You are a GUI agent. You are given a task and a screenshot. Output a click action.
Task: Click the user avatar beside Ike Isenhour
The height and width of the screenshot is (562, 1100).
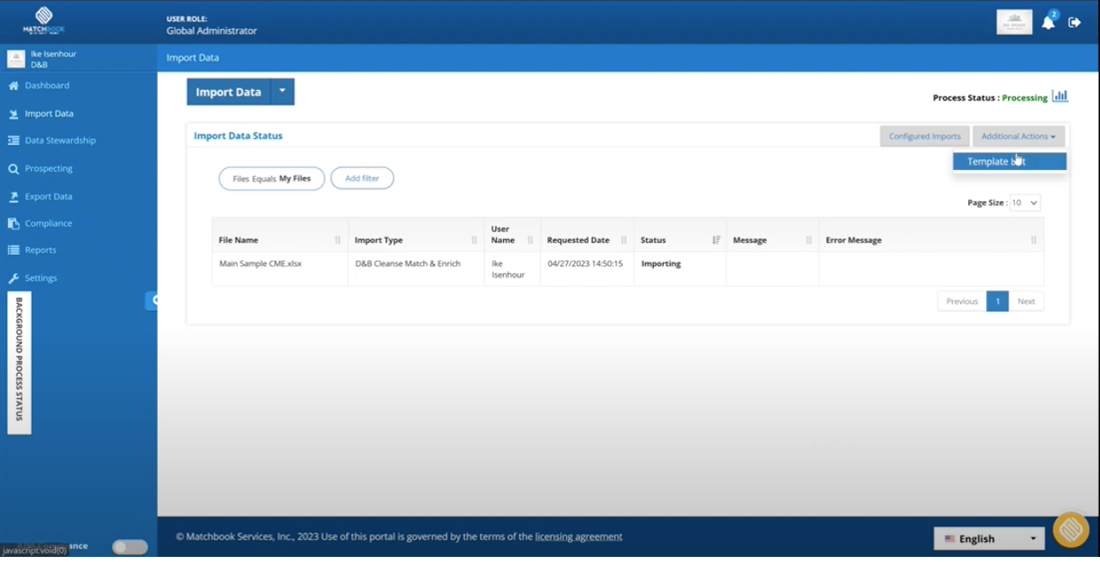[x=16, y=59]
